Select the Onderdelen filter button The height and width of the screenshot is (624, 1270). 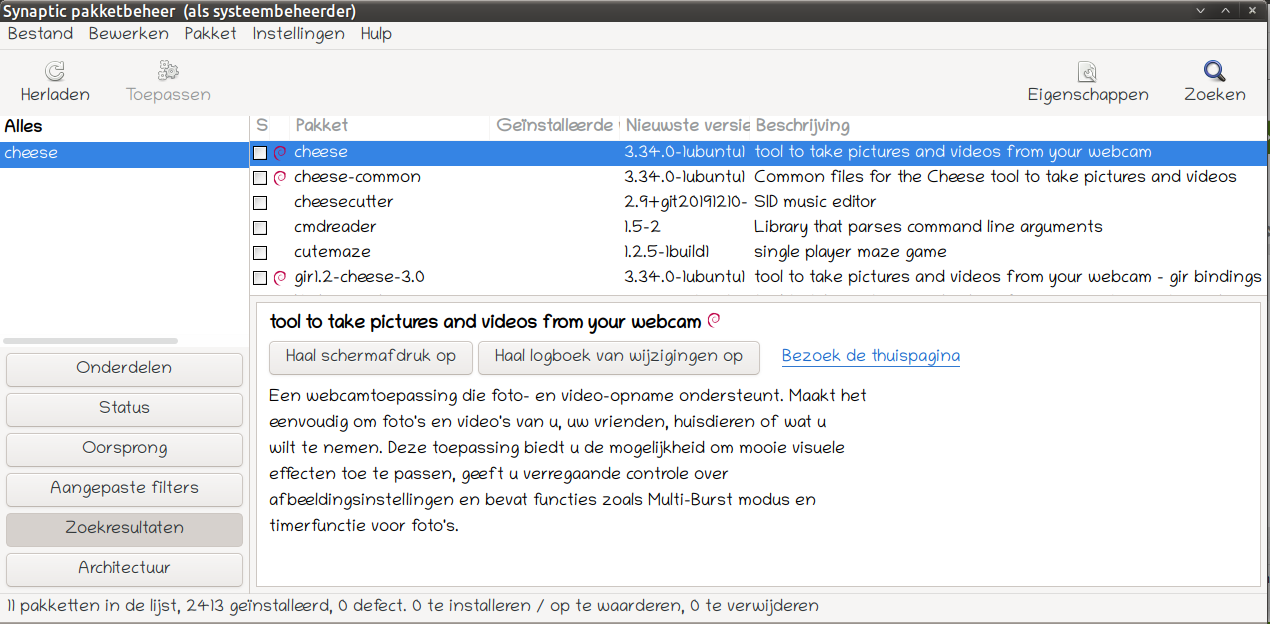[x=124, y=368]
